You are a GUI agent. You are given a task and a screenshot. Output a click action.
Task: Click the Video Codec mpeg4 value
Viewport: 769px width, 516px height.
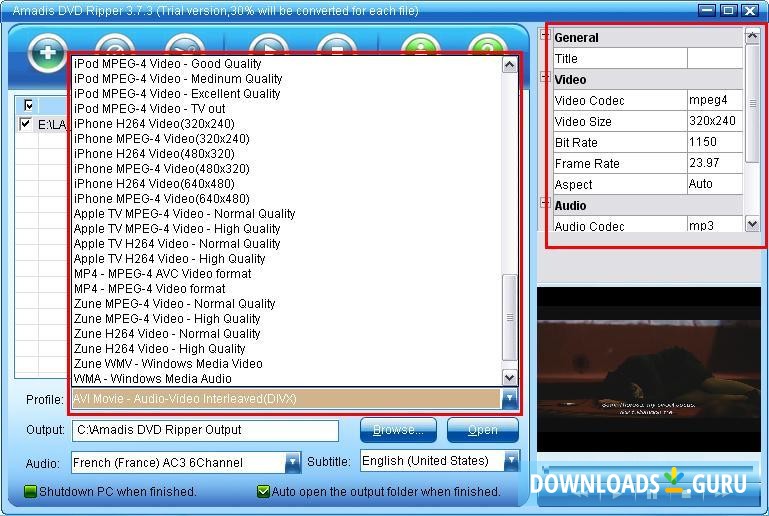(715, 100)
